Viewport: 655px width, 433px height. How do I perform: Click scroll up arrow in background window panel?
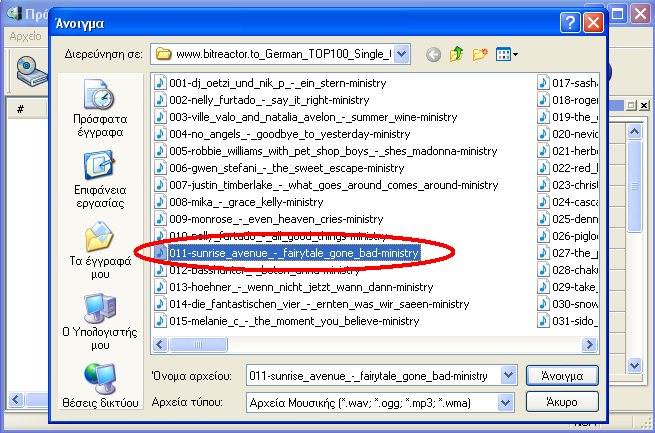[635, 132]
